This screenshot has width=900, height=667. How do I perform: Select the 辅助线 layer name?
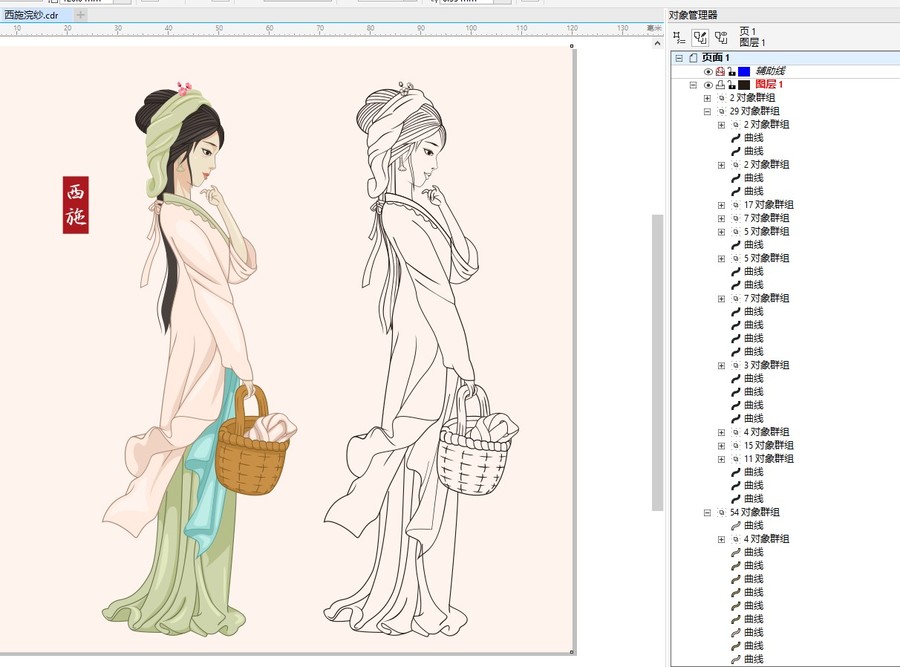tap(770, 71)
